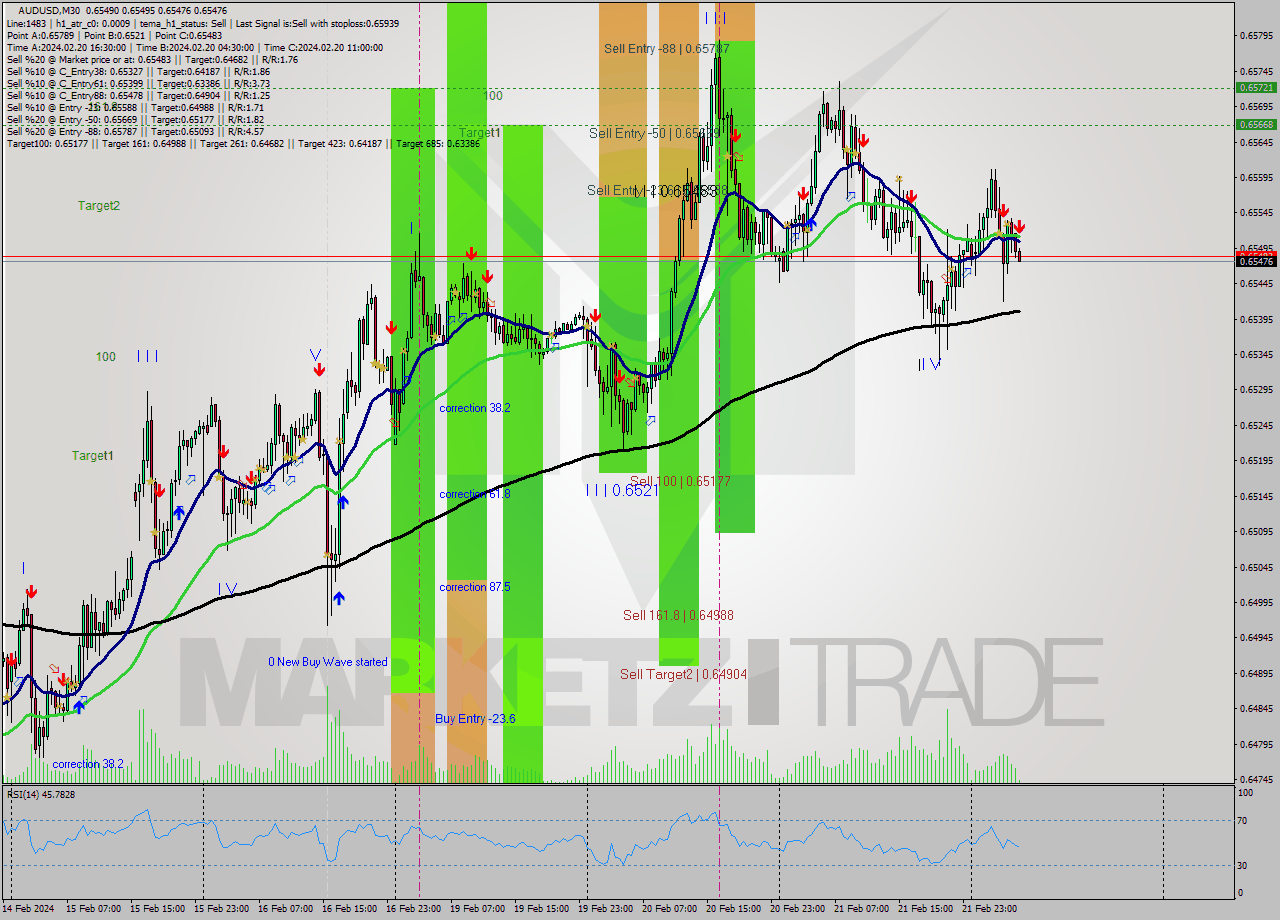This screenshot has width=1280, height=920.
Task: Click the 0.65095 price axis label
Action: click(1256, 531)
